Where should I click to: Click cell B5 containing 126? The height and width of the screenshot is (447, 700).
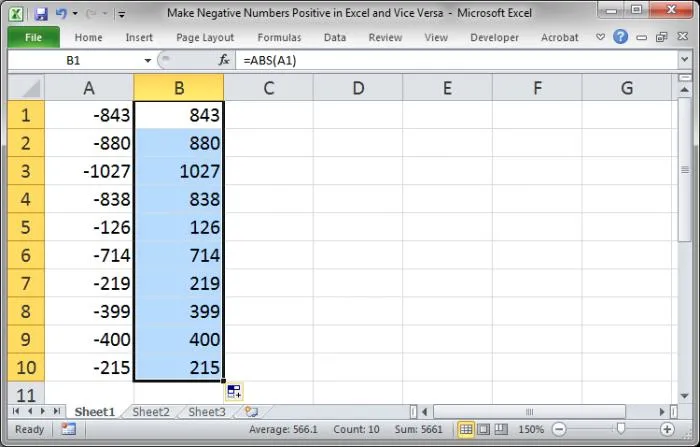pyautogui.click(x=179, y=227)
